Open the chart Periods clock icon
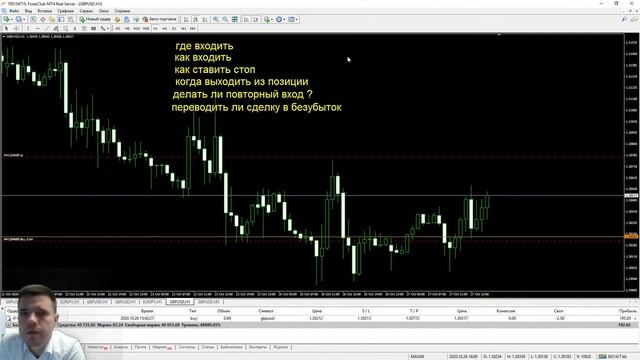 tap(279, 19)
